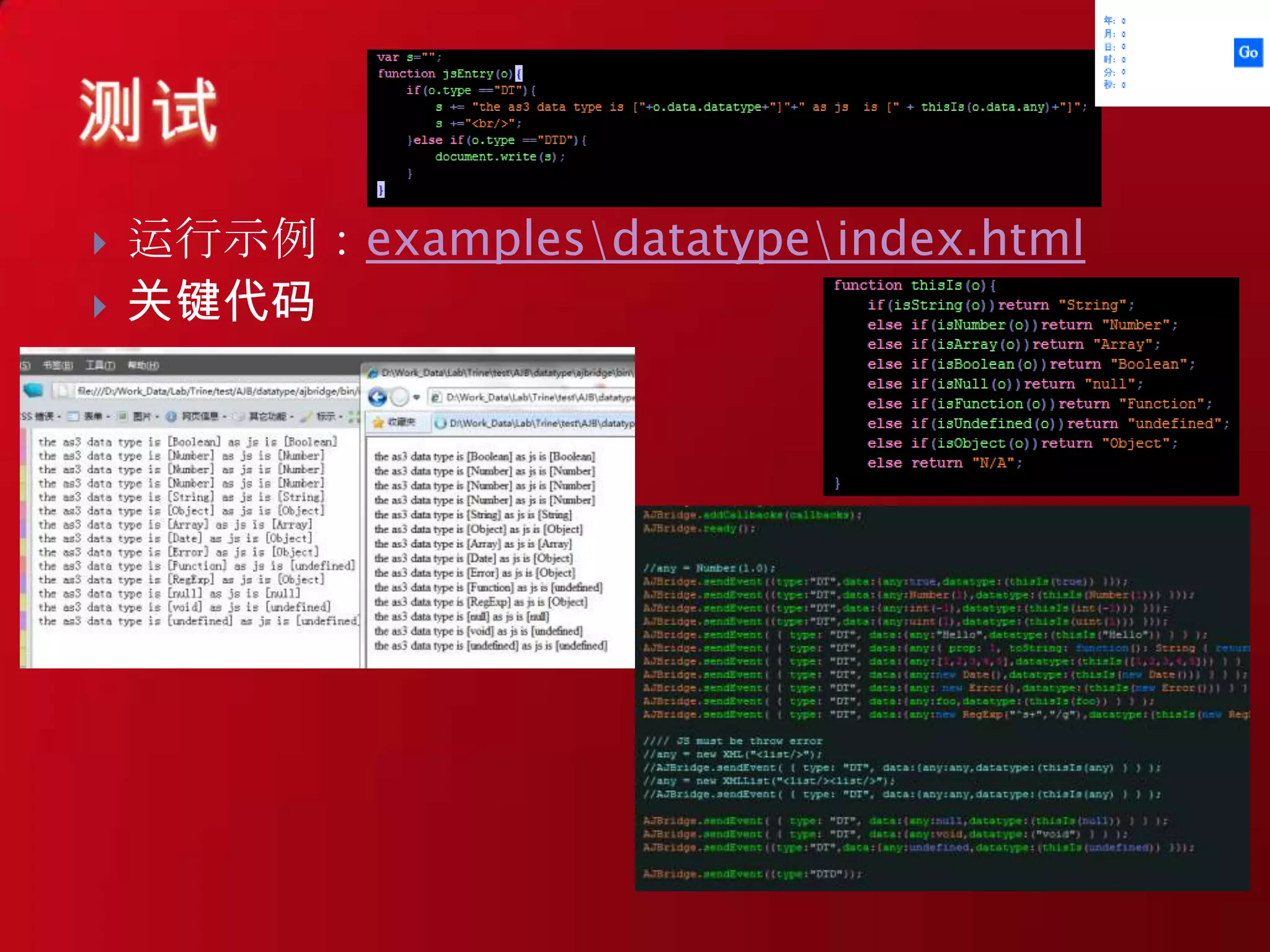
Task: Click the '秒: 0' countdown label
Action: 1114,85
